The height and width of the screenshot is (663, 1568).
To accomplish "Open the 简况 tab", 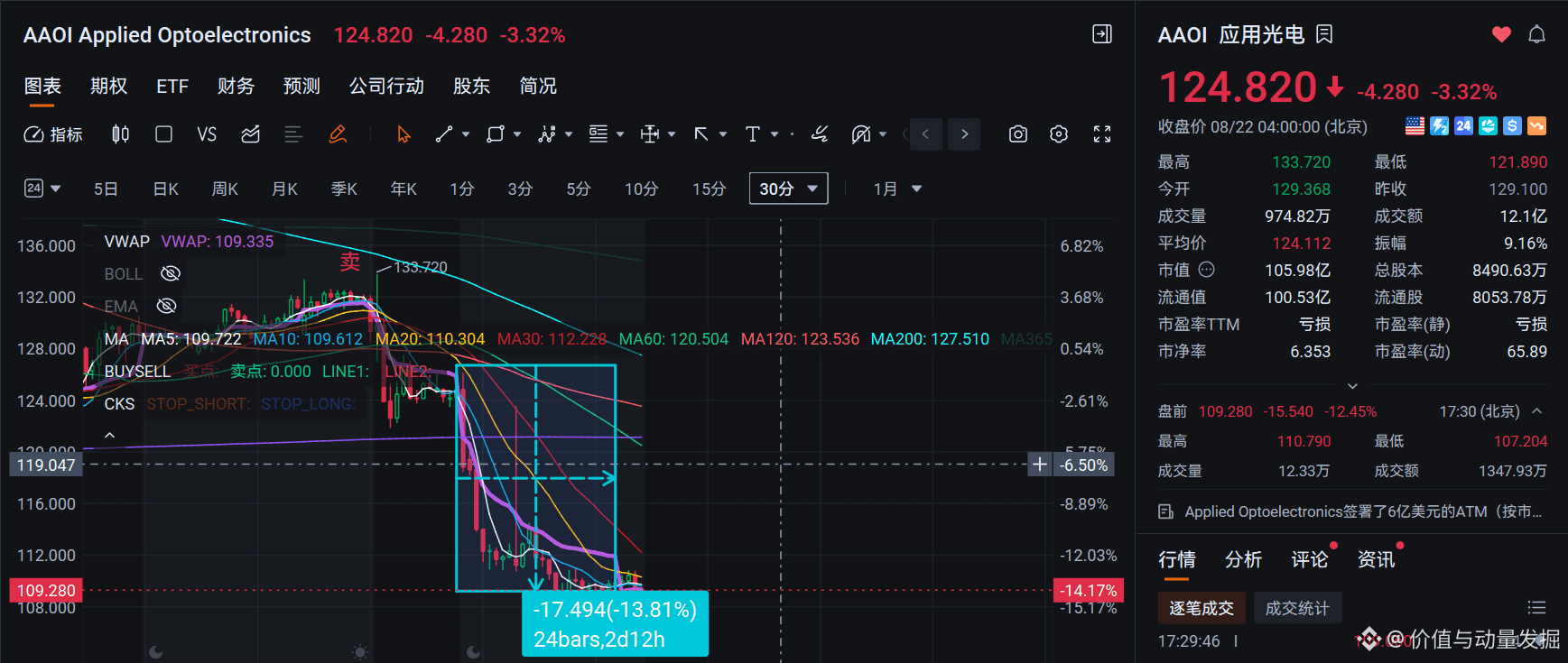I will 538,86.
